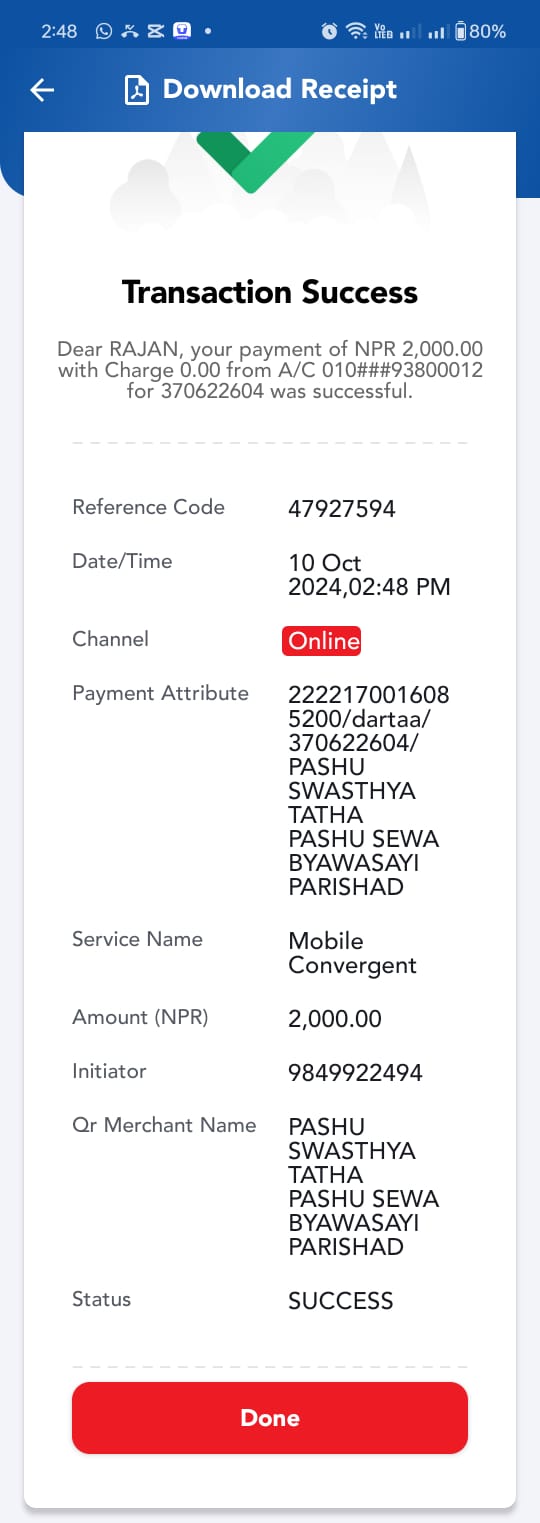Tap the SUCCESS status value

[x=341, y=1300]
